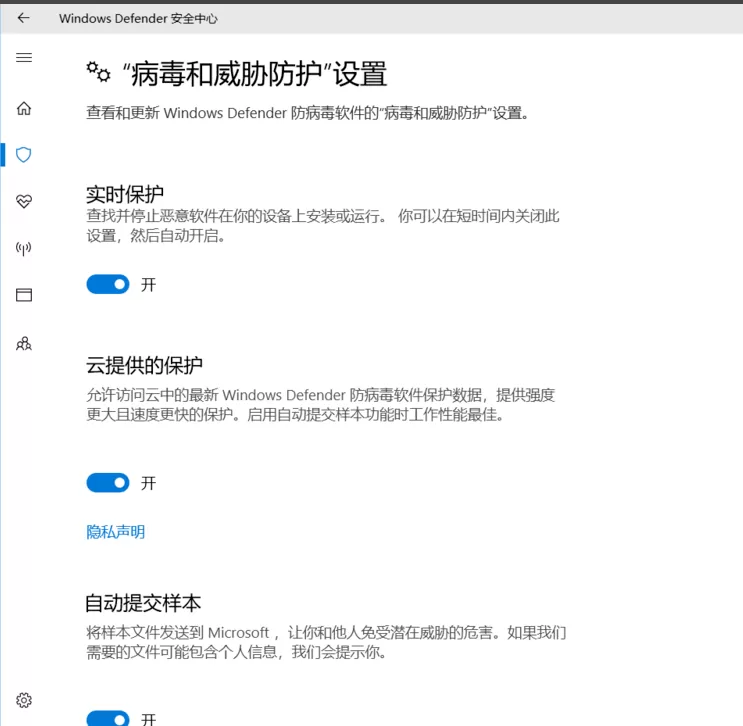743x726 pixels.
Task: Click the 开 label beside 云提供的保护 toggle
Action: pyautogui.click(x=148, y=483)
